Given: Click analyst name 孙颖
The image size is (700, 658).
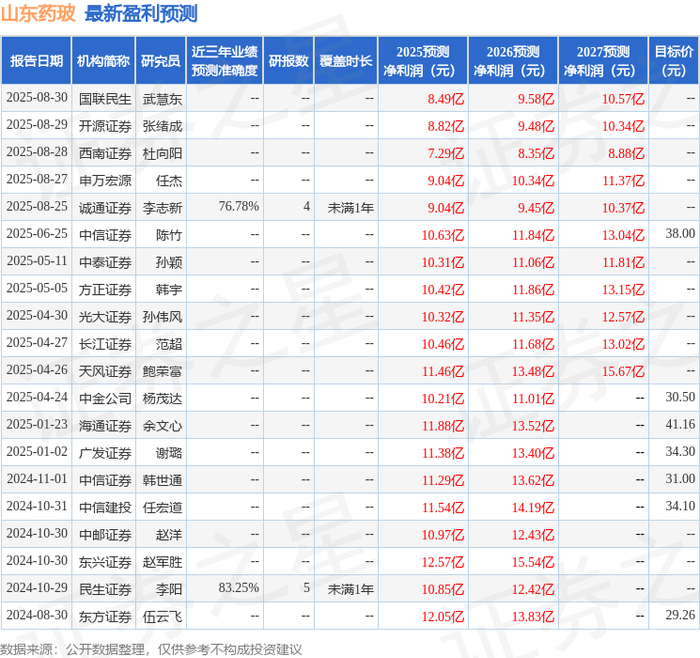Looking at the screenshot, I should pos(169,262).
